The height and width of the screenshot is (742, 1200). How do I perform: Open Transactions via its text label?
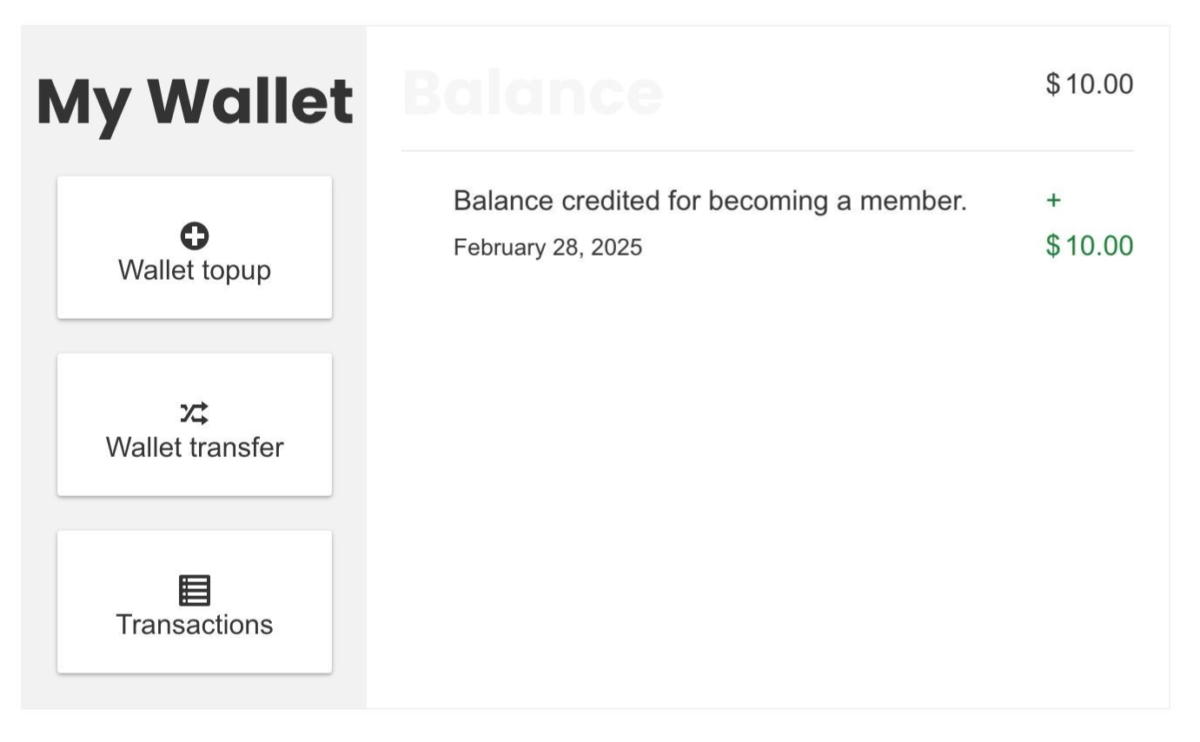(194, 624)
